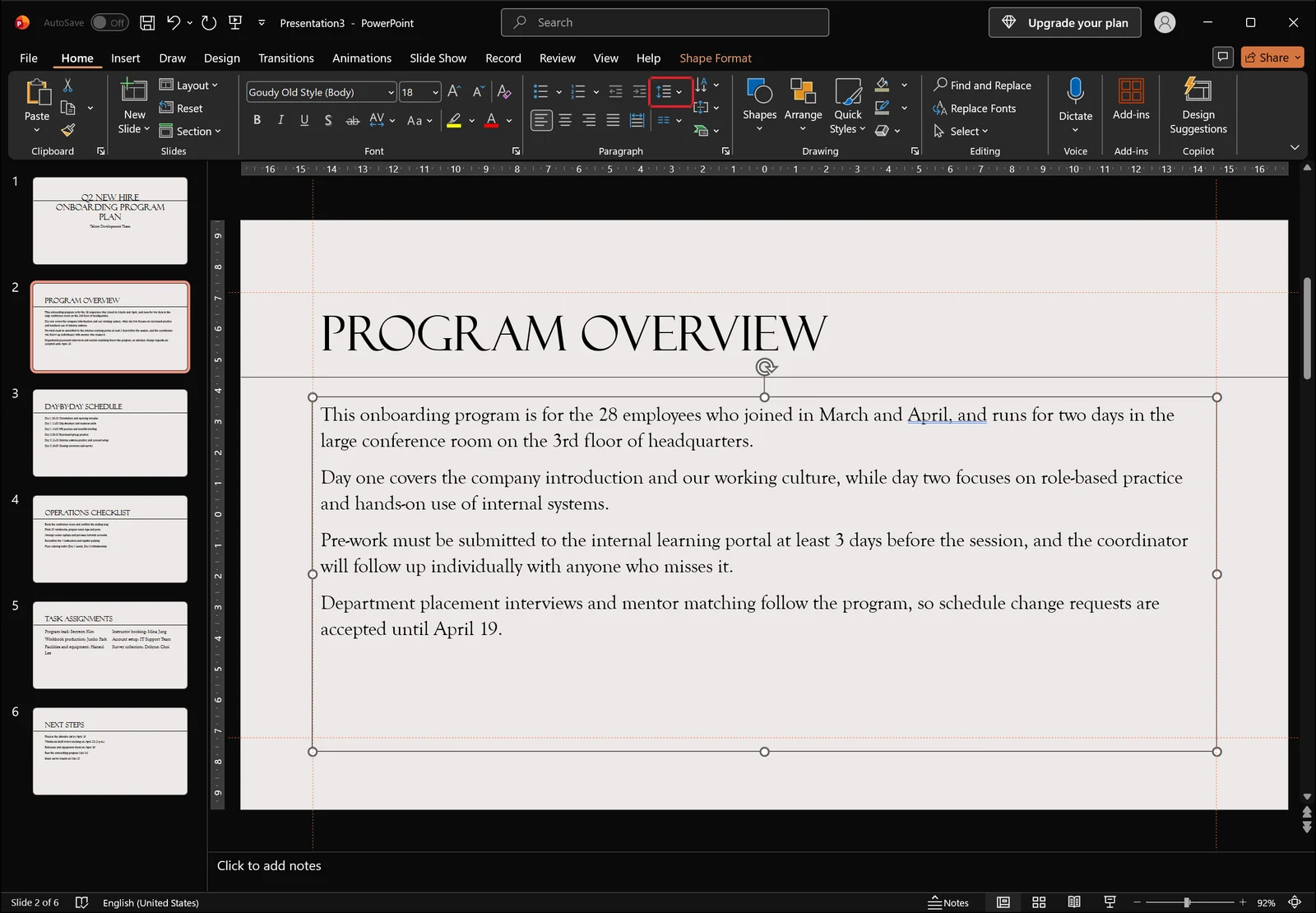Switch to the Transitions tab

point(285,58)
